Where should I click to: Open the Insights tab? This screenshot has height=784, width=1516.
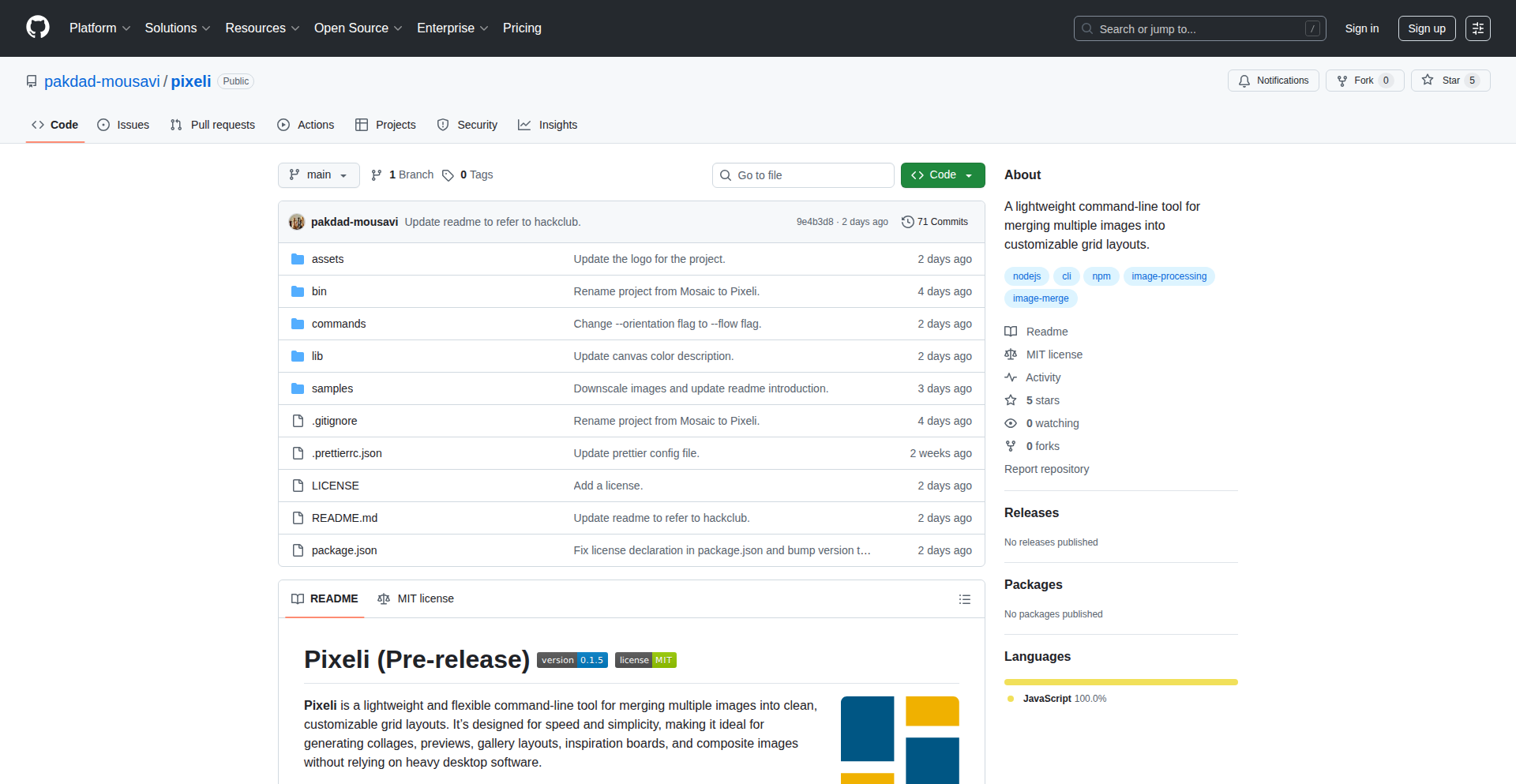[x=547, y=124]
